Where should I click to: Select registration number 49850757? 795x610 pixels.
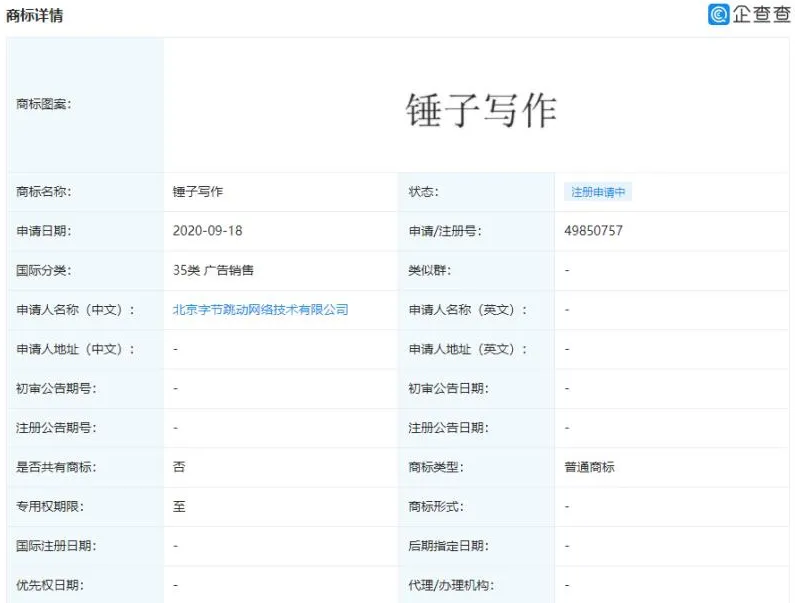pos(593,231)
